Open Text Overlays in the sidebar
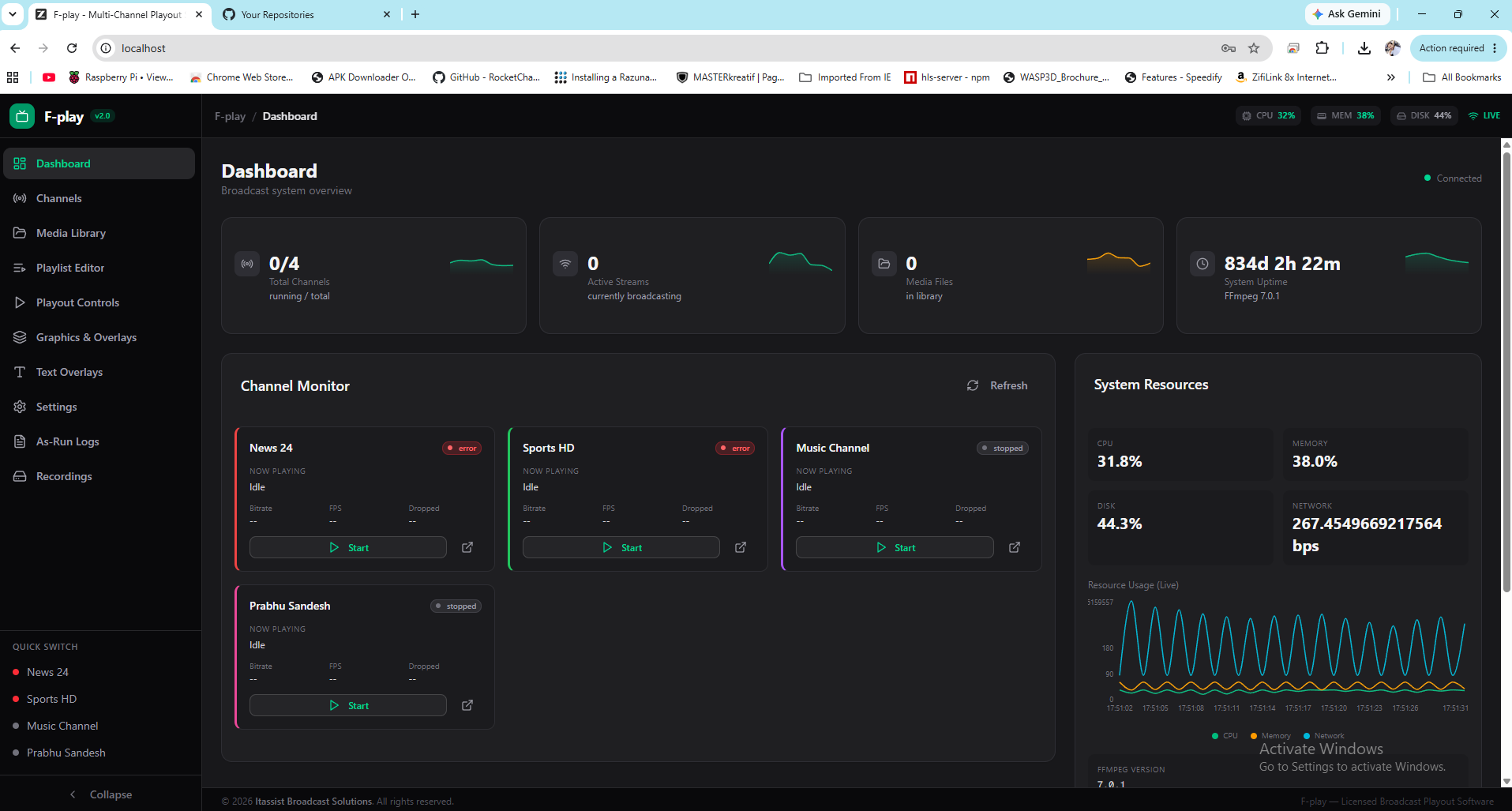Viewport: 1512px width, 811px height. coord(99,372)
